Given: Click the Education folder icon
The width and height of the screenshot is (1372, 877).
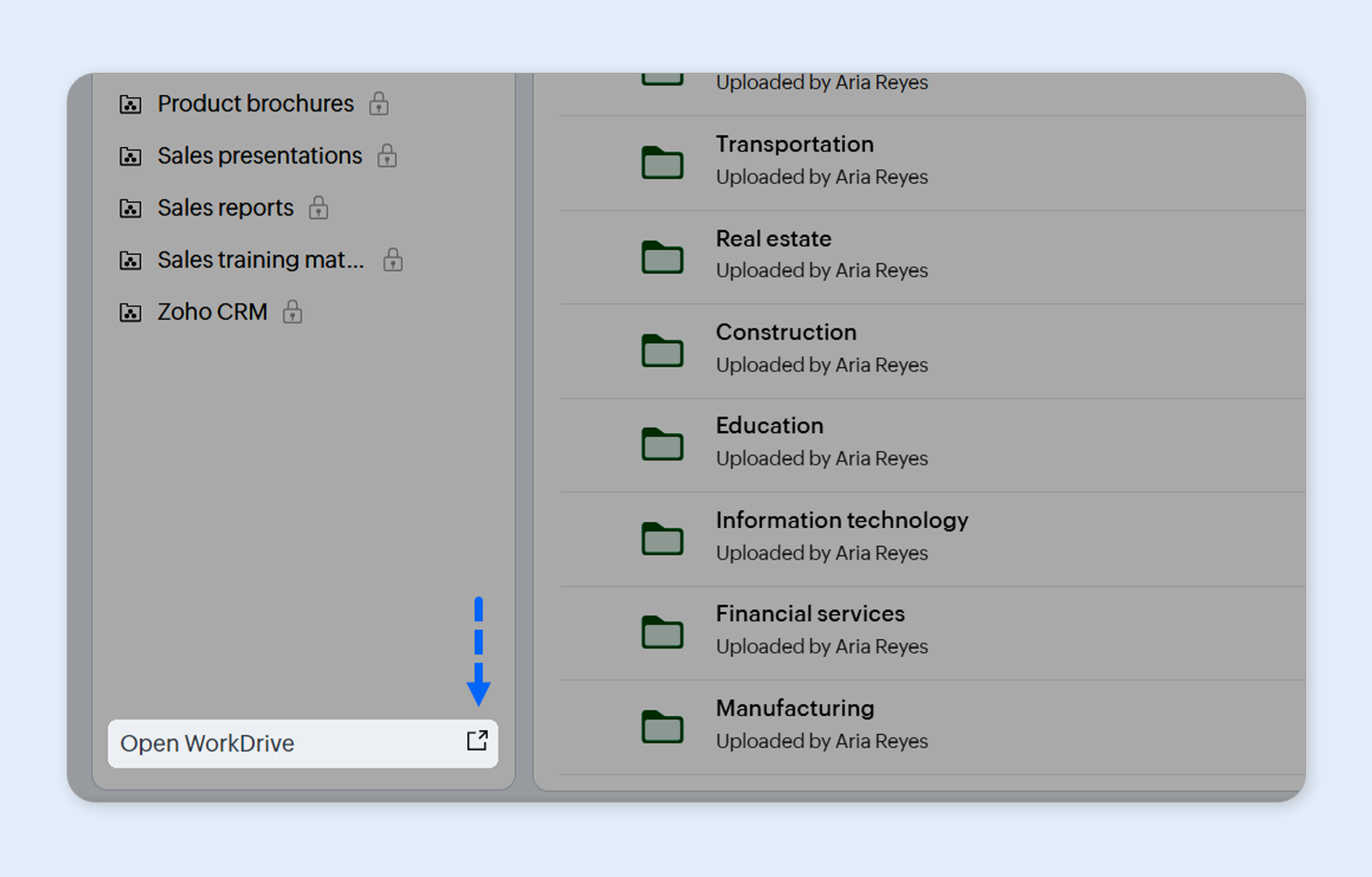Looking at the screenshot, I should coord(662,444).
